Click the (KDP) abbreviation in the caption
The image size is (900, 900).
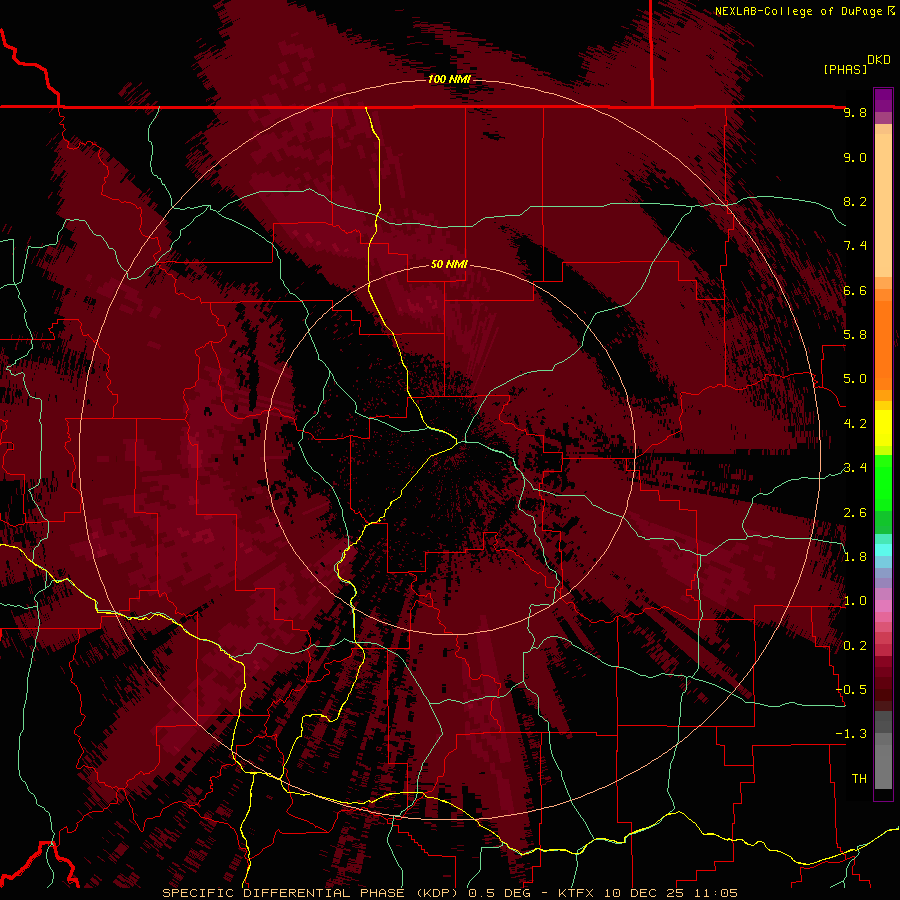tap(436, 893)
